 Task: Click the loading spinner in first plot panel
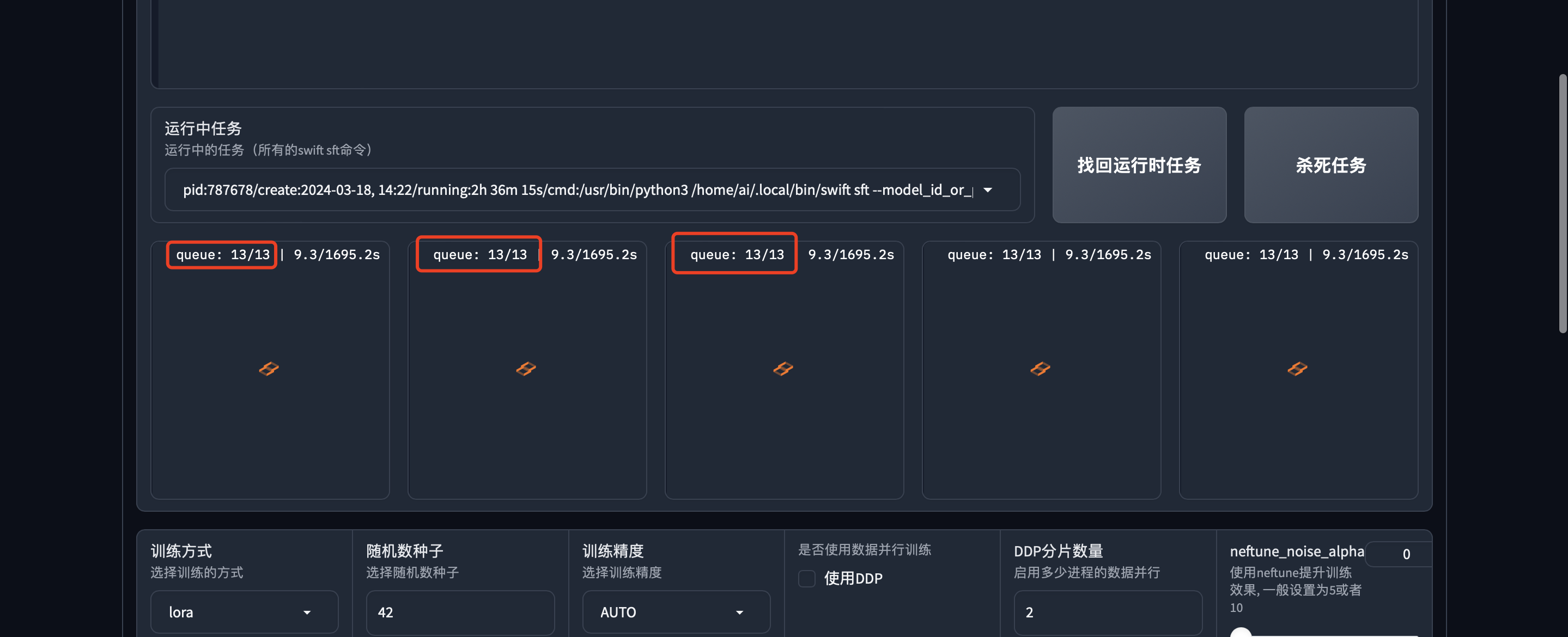(269, 368)
